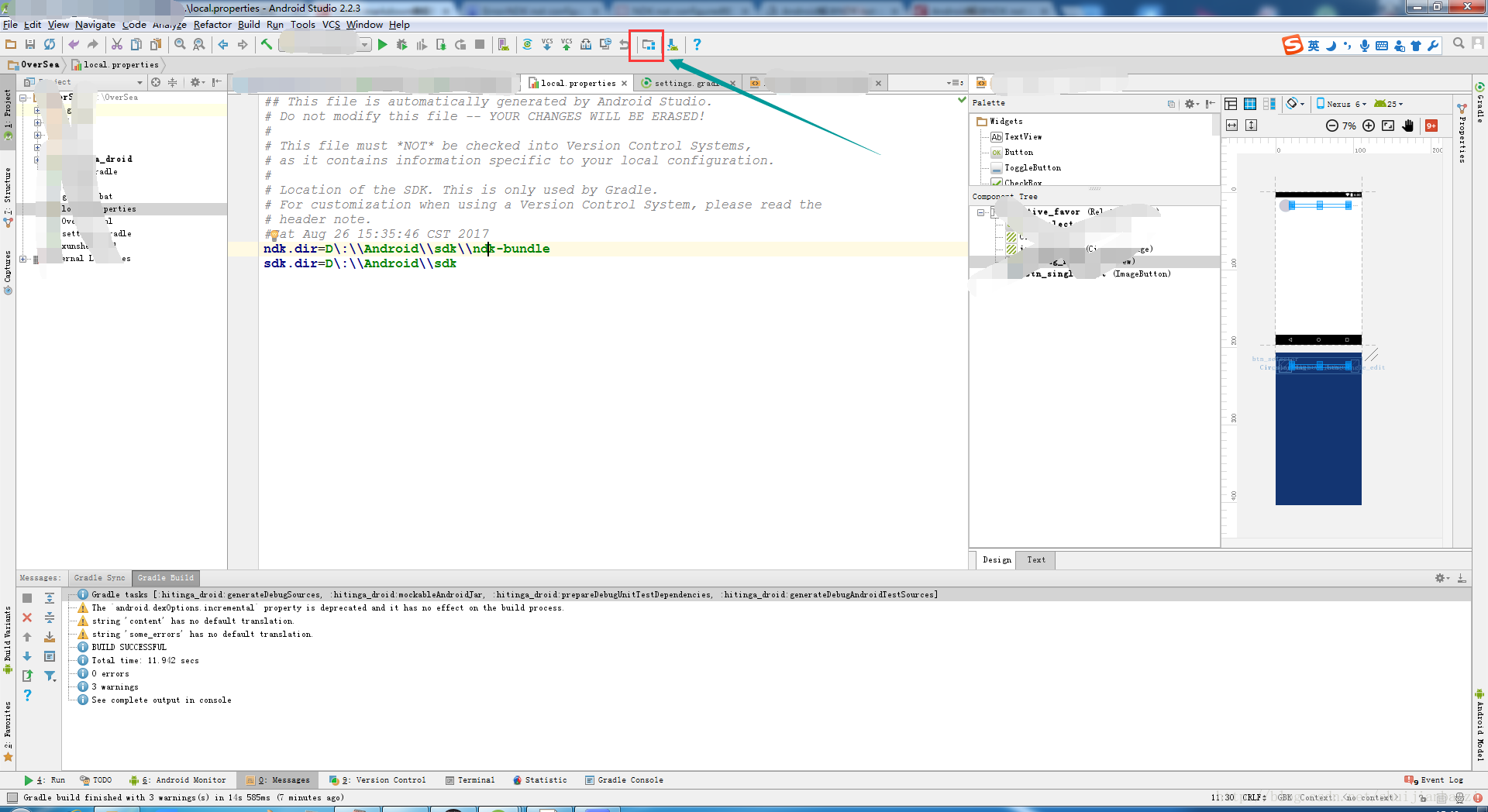
Task: Click Export to Text File icon
Action: click(x=27, y=676)
